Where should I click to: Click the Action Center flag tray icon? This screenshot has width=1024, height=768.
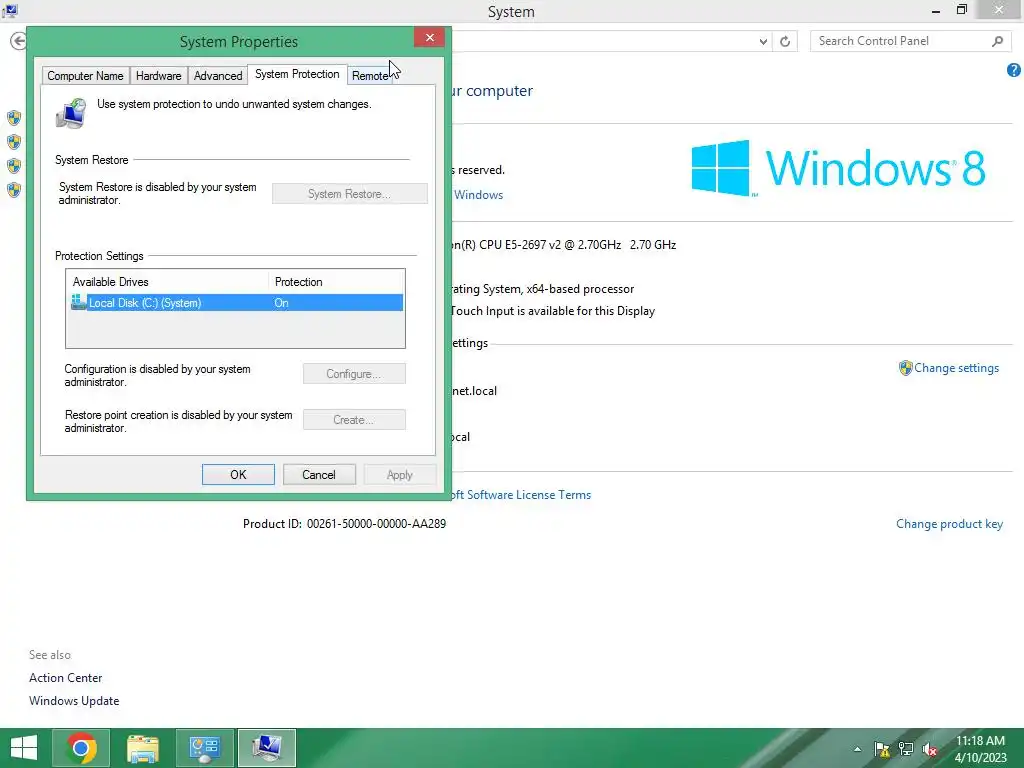[882, 749]
